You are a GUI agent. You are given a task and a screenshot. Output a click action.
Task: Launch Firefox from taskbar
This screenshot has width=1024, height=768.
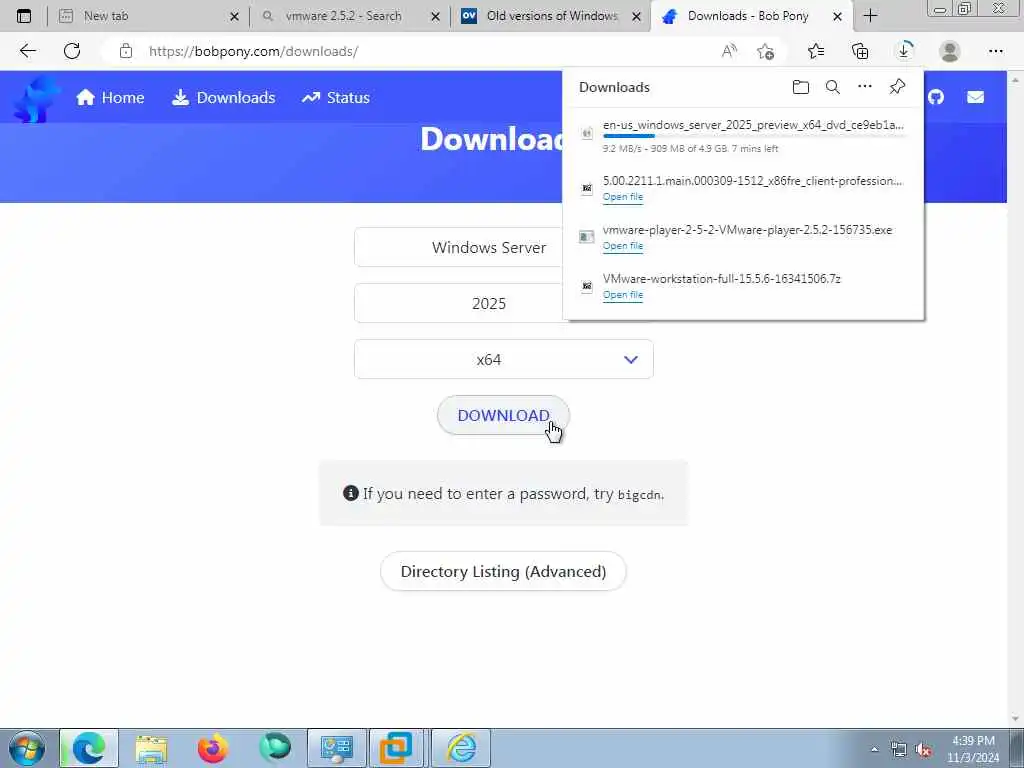213,748
